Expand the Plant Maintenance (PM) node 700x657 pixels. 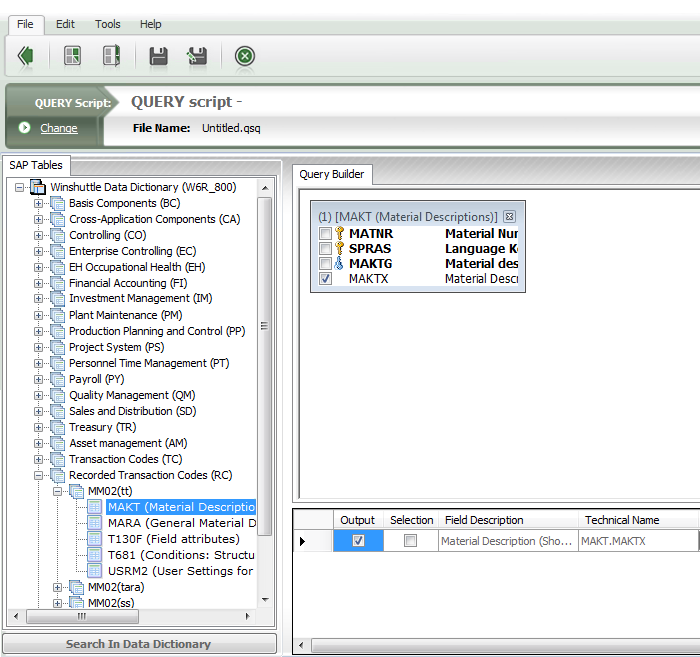tap(38, 316)
